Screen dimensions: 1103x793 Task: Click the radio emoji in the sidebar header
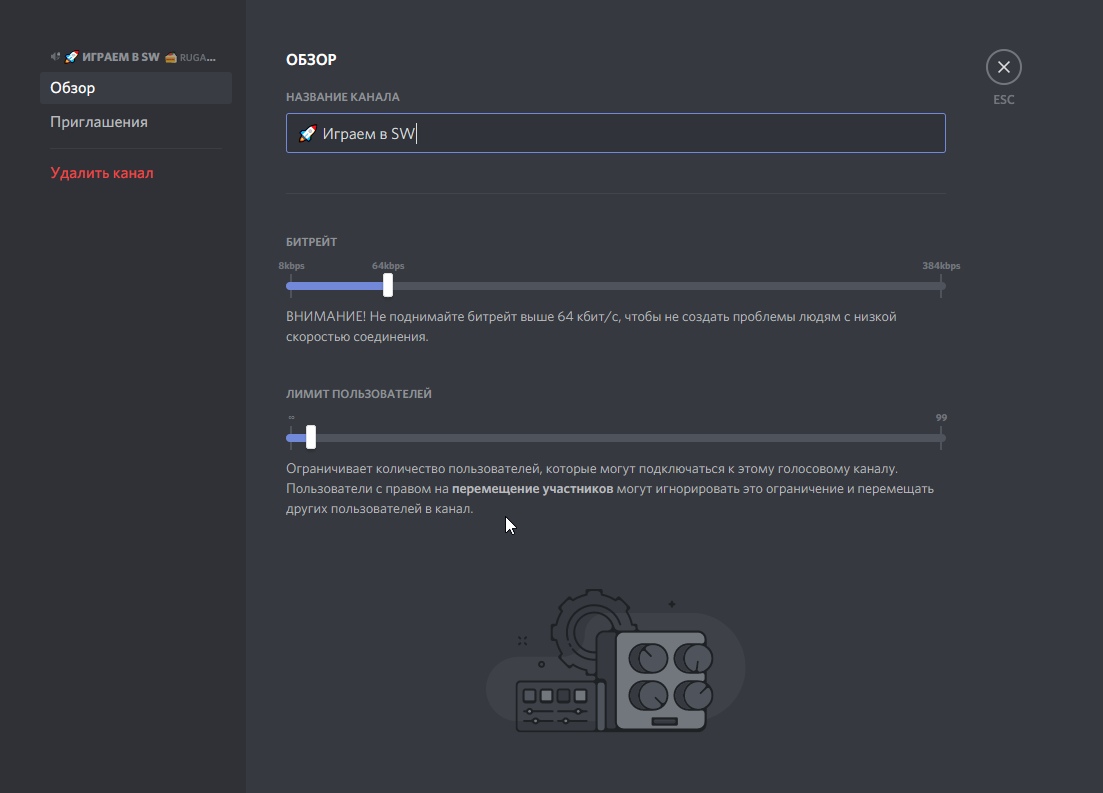click(x=170, y=58)
